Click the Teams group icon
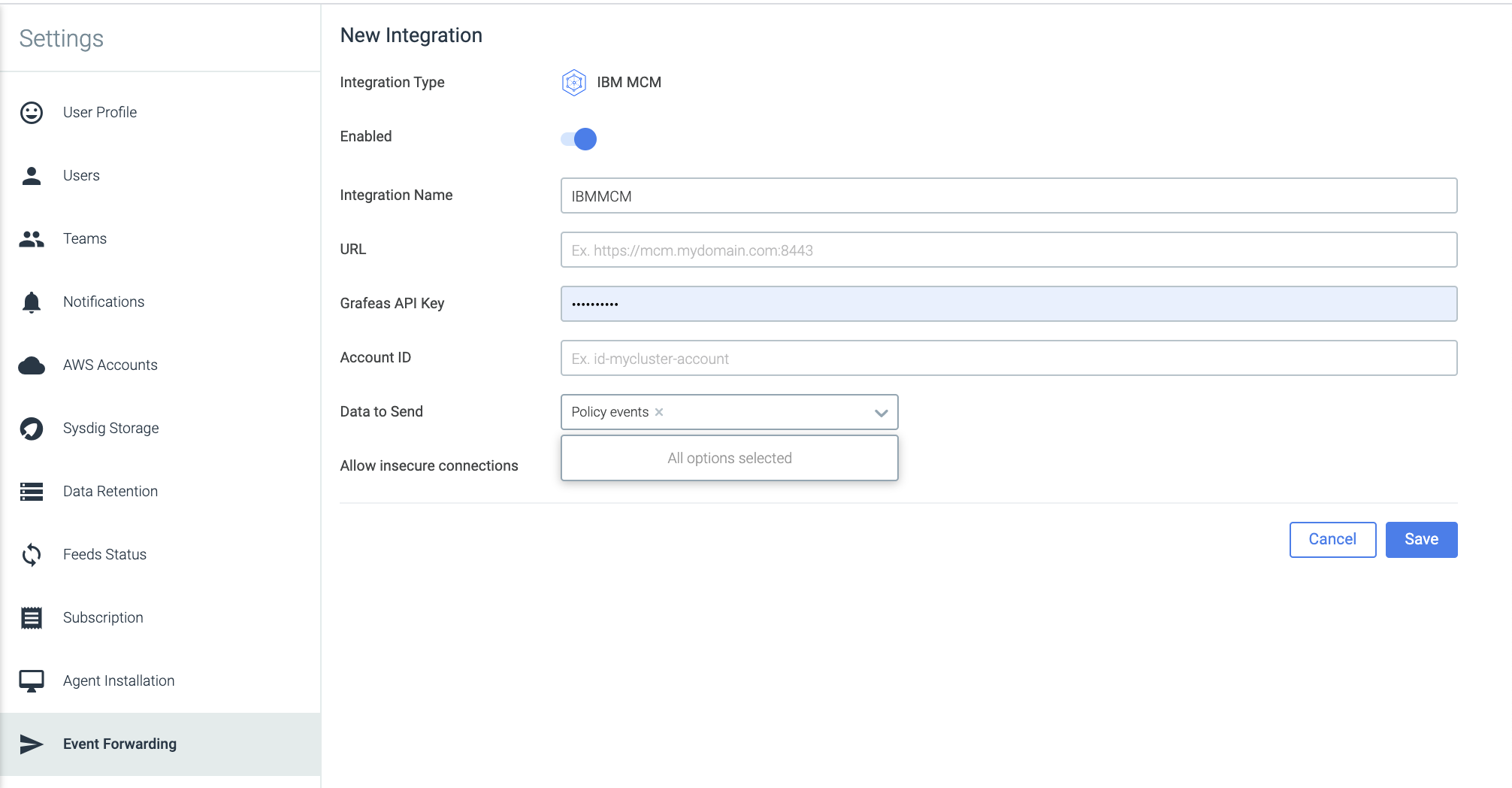The height and width of the screenshot is (788, 1512). (32, 239)
